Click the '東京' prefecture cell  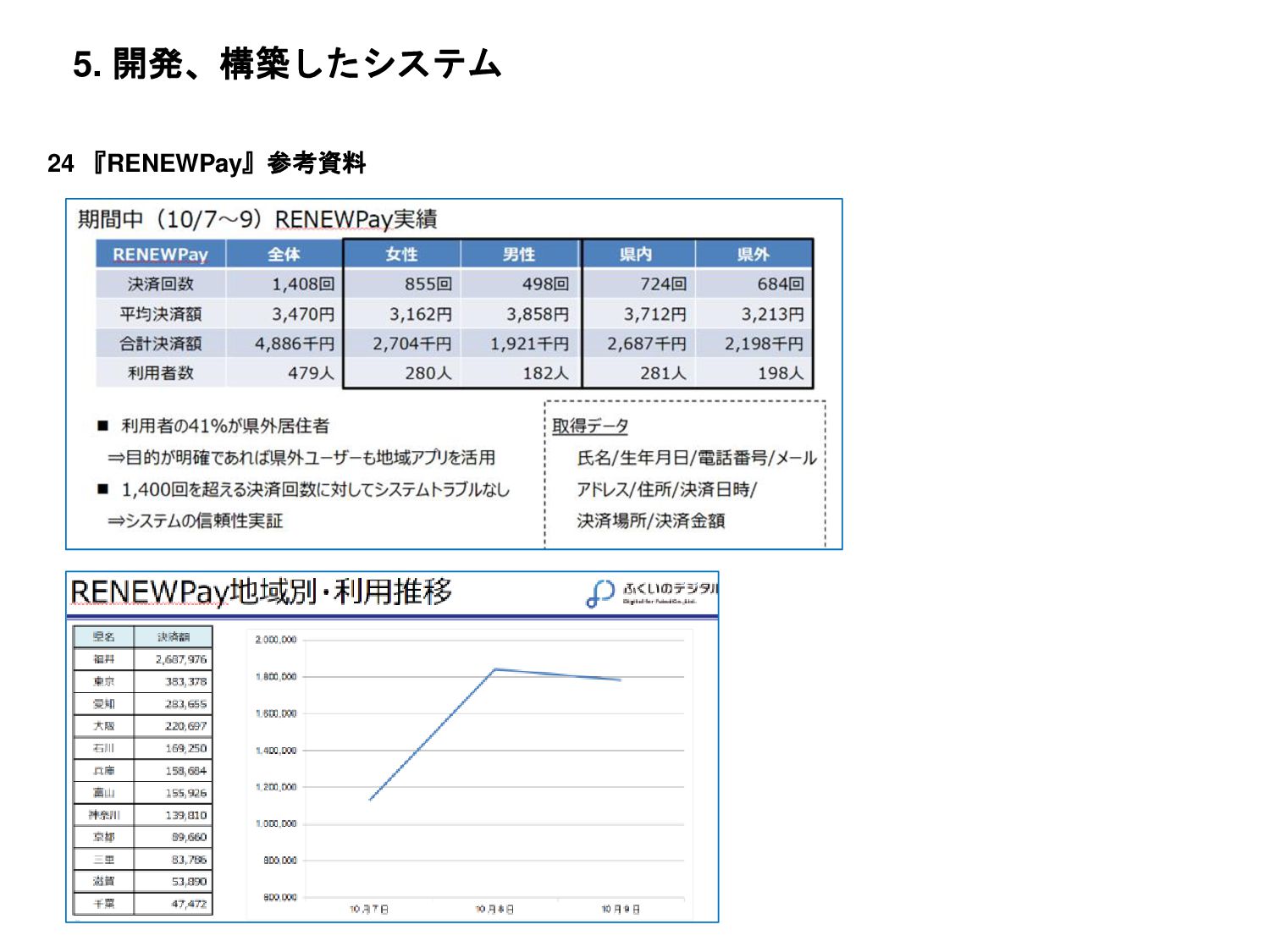pos(104,681)
